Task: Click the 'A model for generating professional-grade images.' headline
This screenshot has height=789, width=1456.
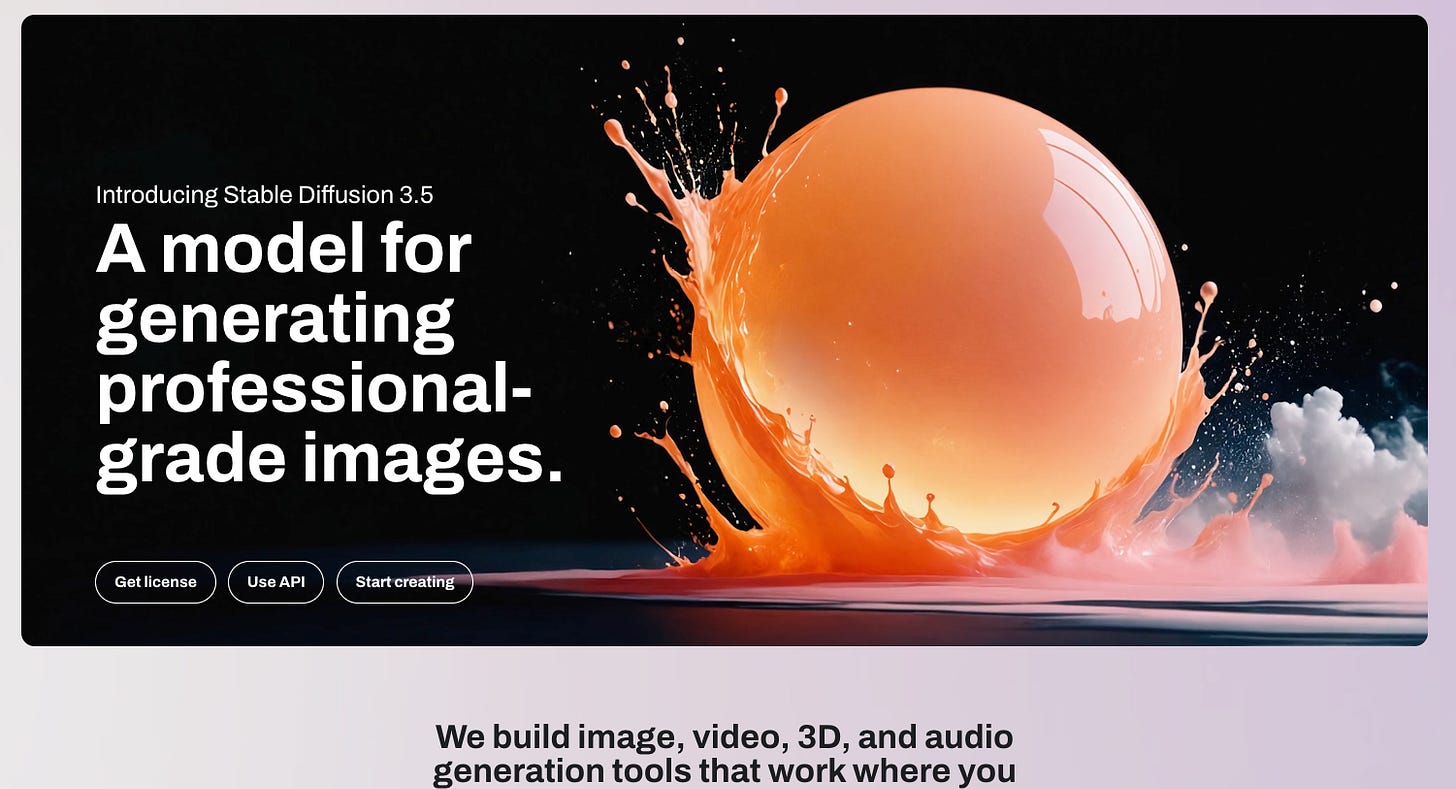Action: [x=330, y=356]
